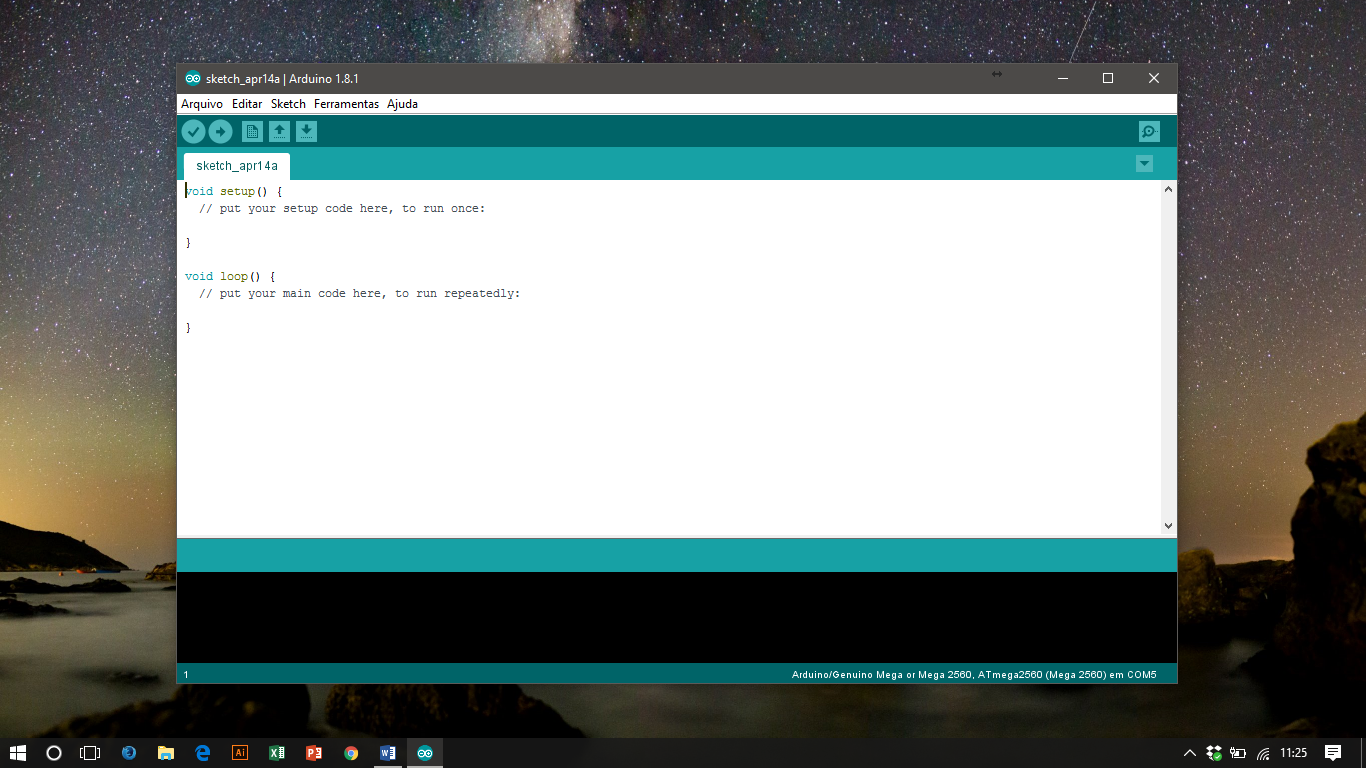
Task: Open Google Chrome from the taskbar
Action: pos(351,753)
